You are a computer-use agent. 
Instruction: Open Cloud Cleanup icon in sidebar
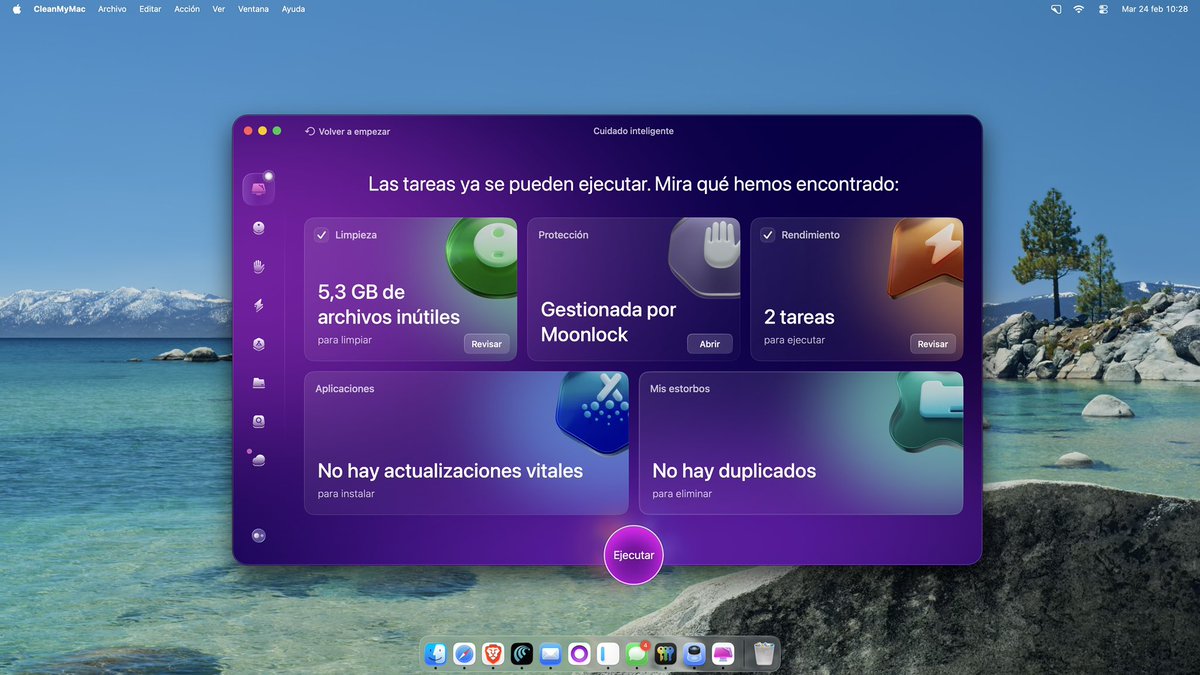pos(259,460)
